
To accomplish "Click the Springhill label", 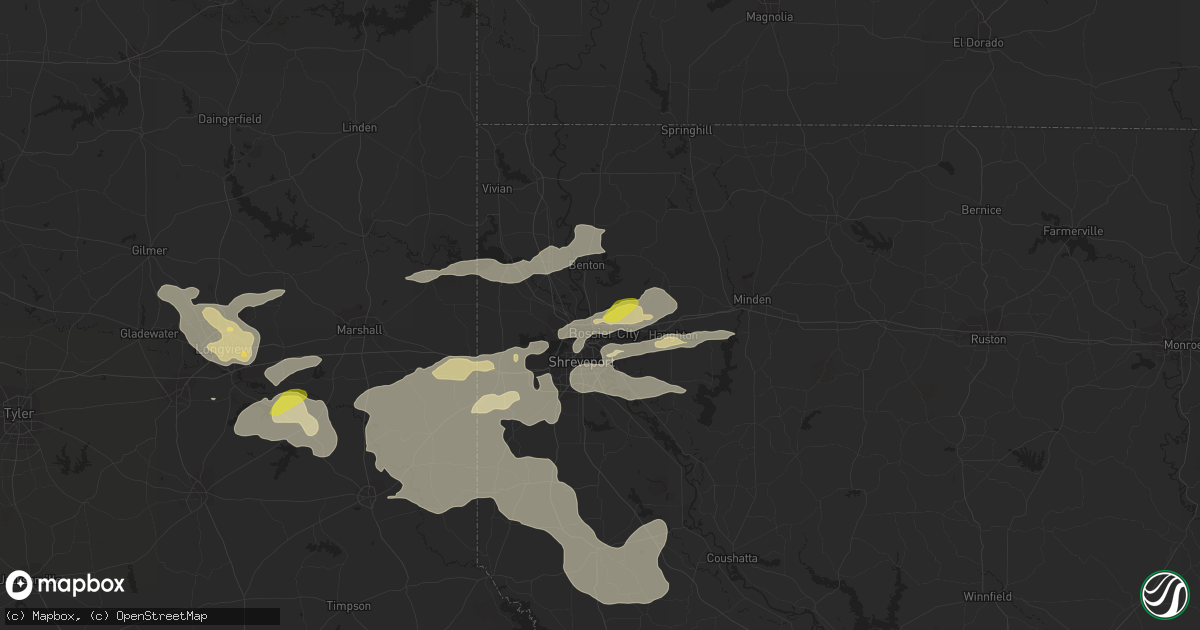I will 686,130.
